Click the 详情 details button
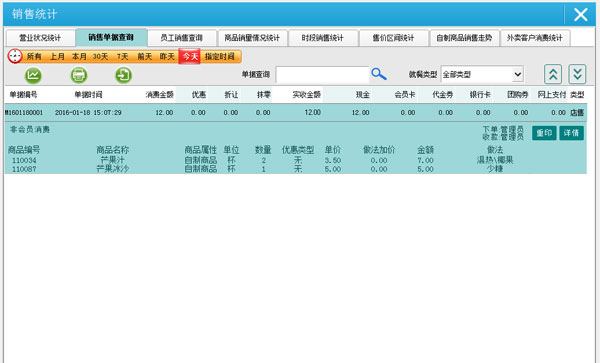Image resolution: width=600 pixels, height=363 pixels. point(571,133)
